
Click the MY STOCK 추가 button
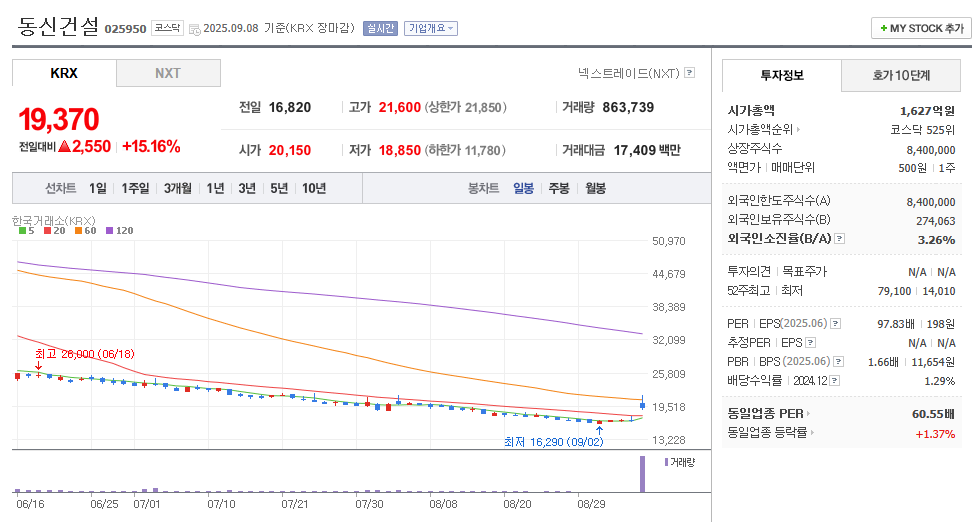(921, 29)
